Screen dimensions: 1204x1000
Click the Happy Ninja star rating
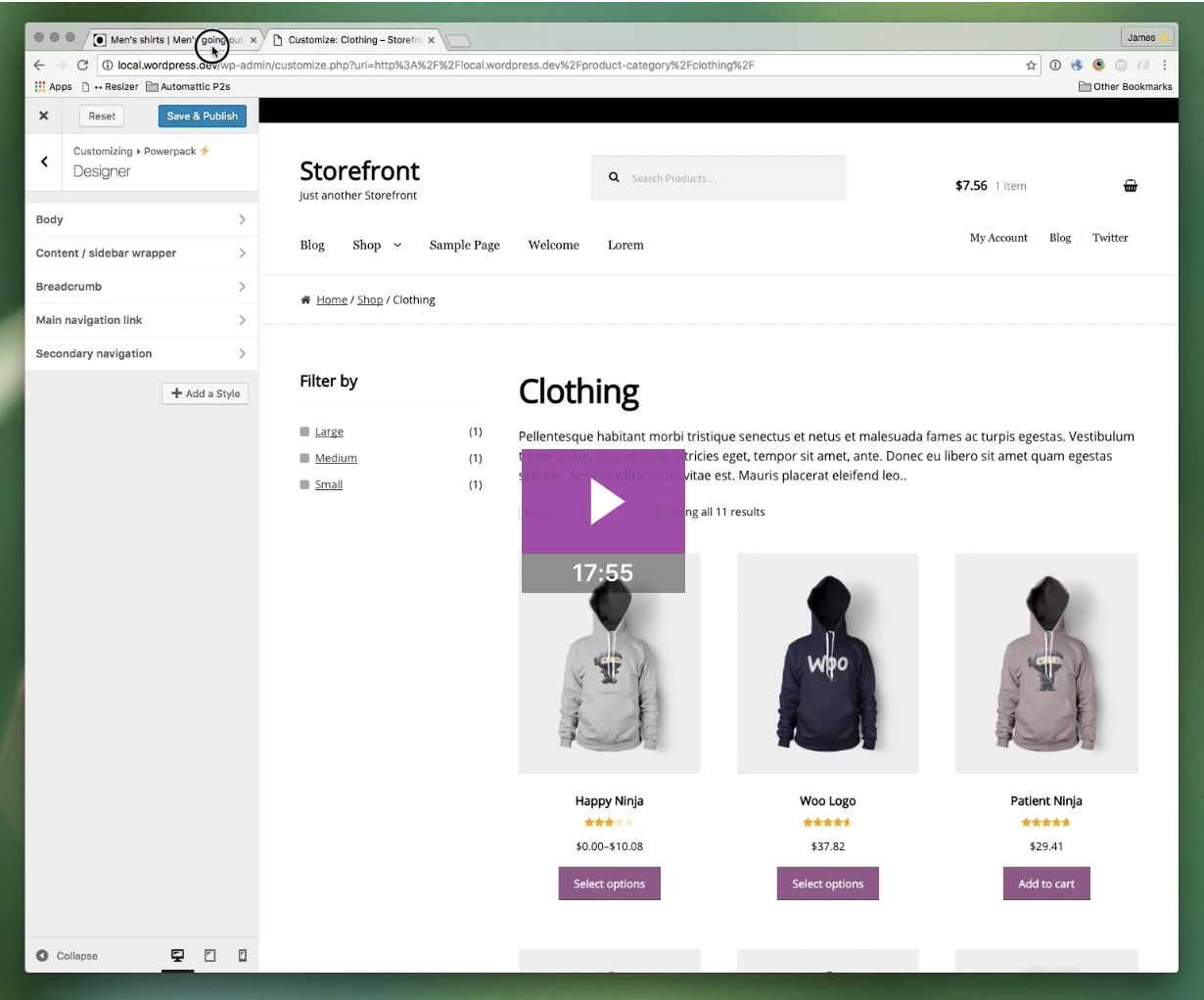(609, 823)
